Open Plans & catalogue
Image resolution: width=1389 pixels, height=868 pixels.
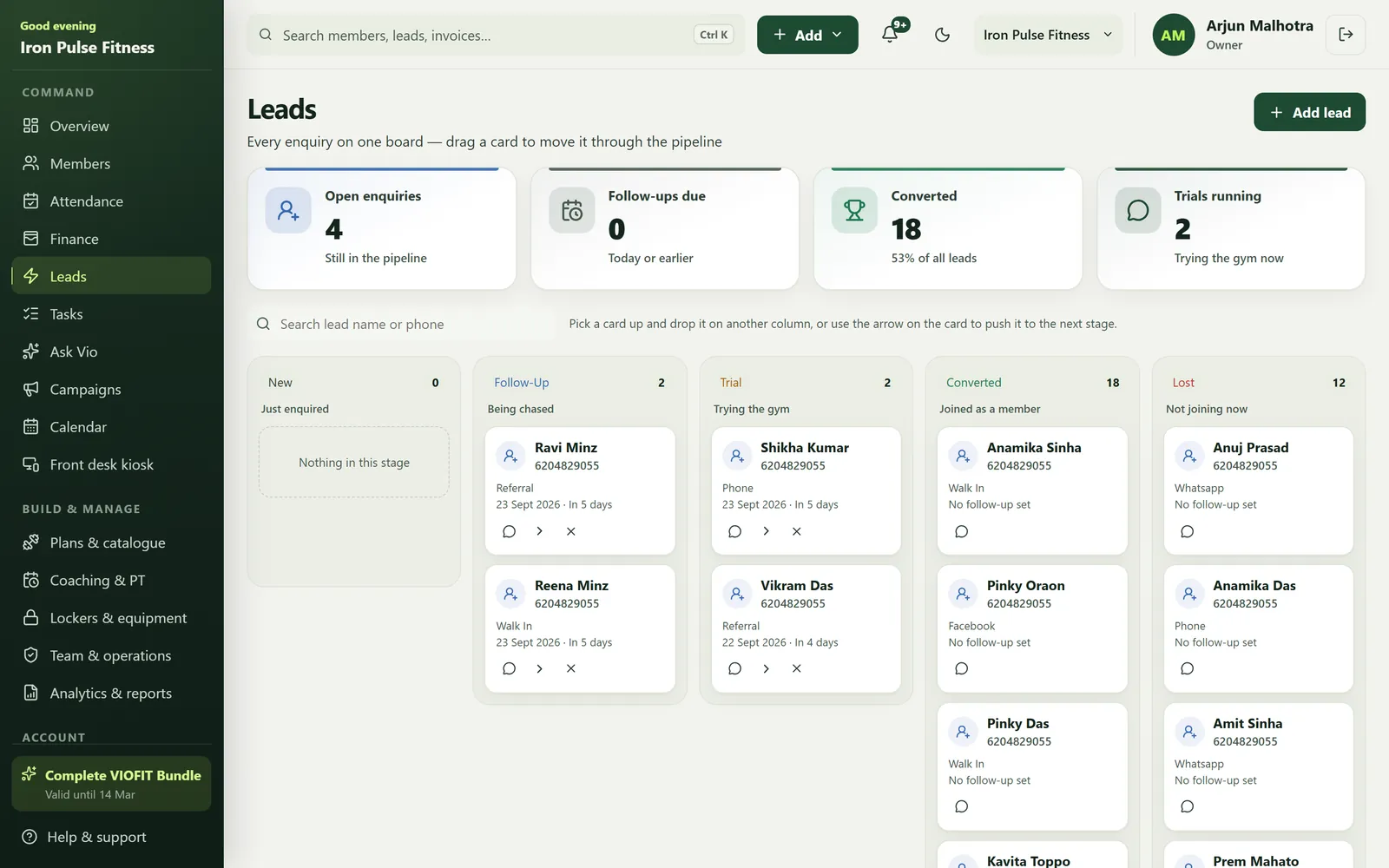[x=111, y=542]
